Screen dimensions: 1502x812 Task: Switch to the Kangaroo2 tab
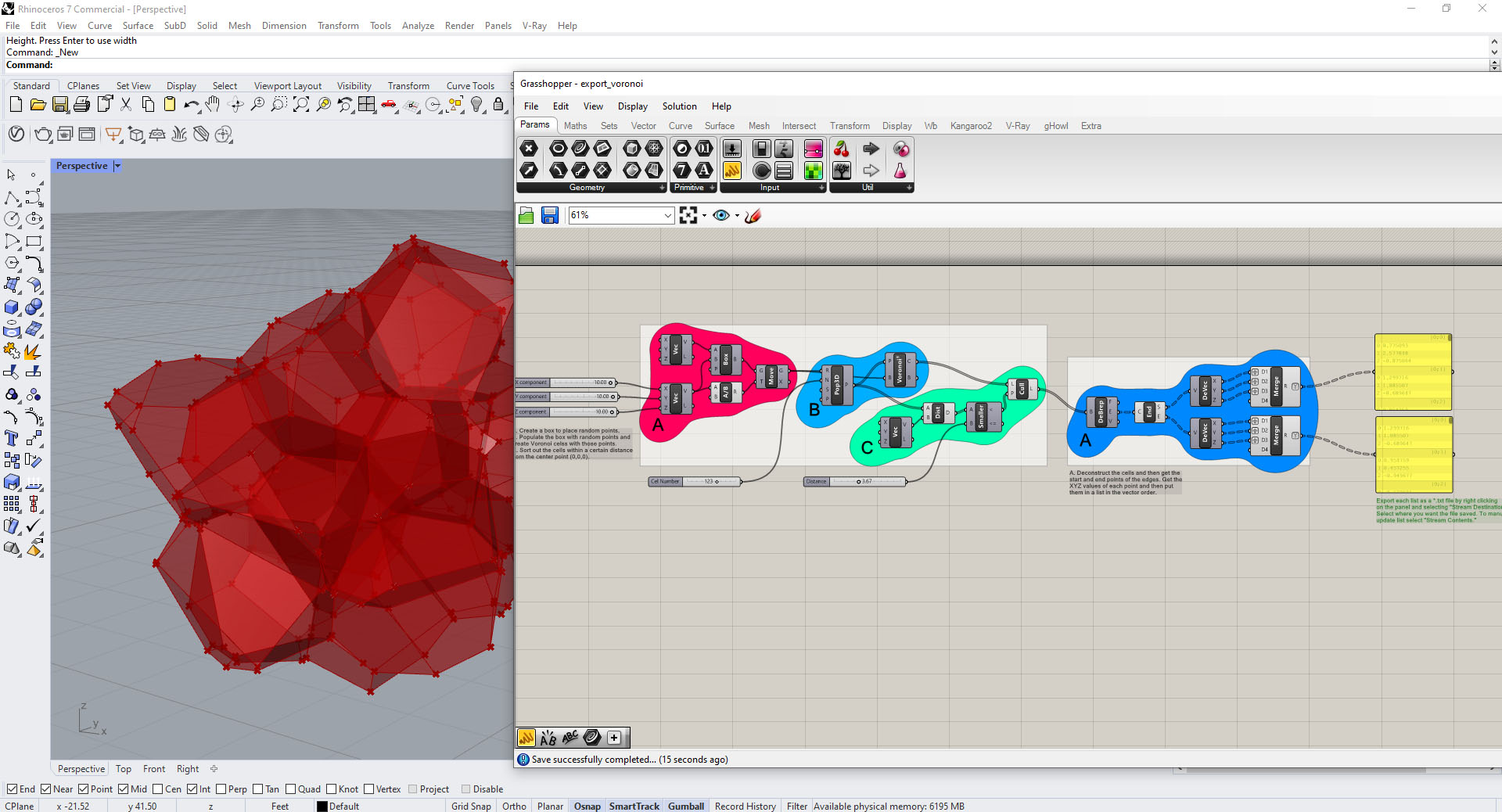tap(970, 126)
